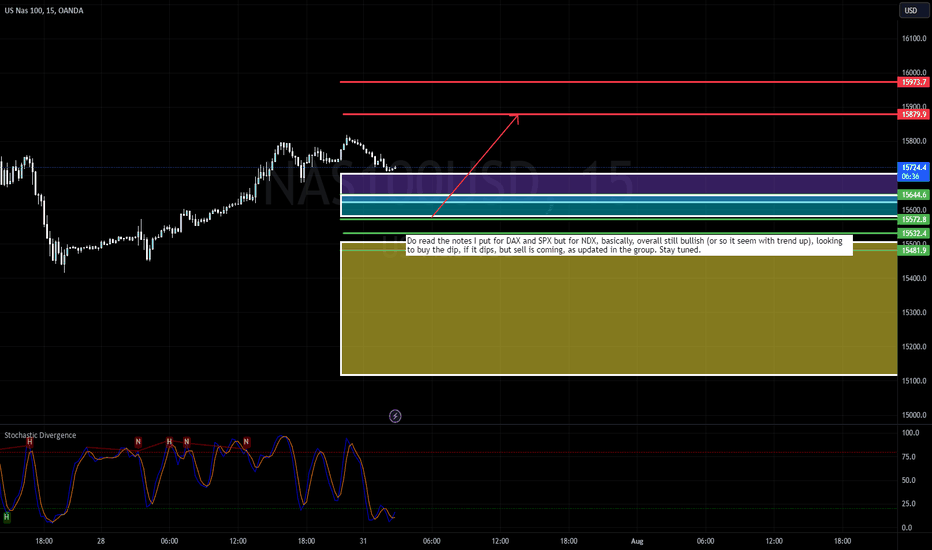
Task: Select the olive rectangle zone drawing
Action: pos(619,309)
